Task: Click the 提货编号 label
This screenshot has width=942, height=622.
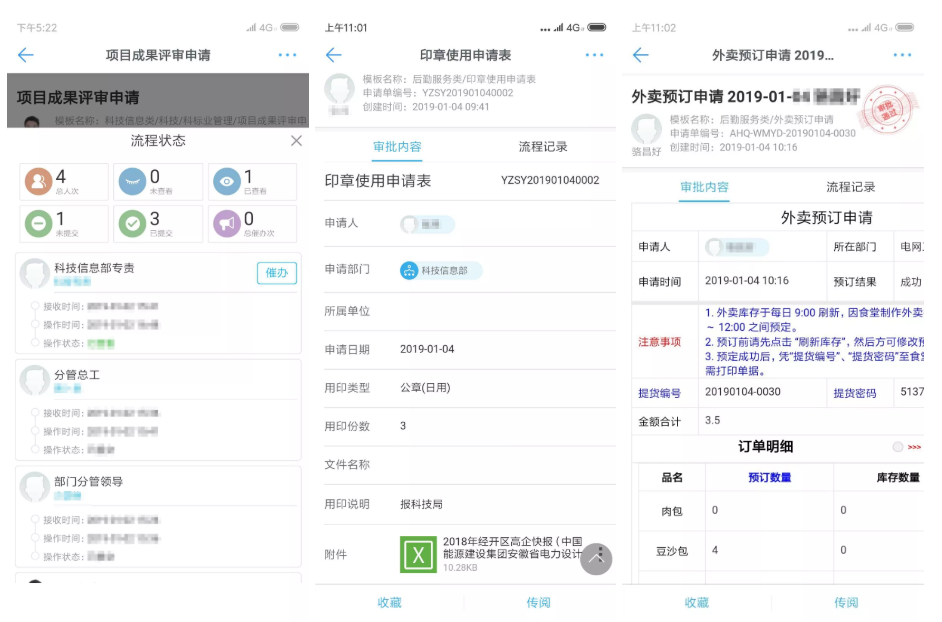Action: (659, 393)
